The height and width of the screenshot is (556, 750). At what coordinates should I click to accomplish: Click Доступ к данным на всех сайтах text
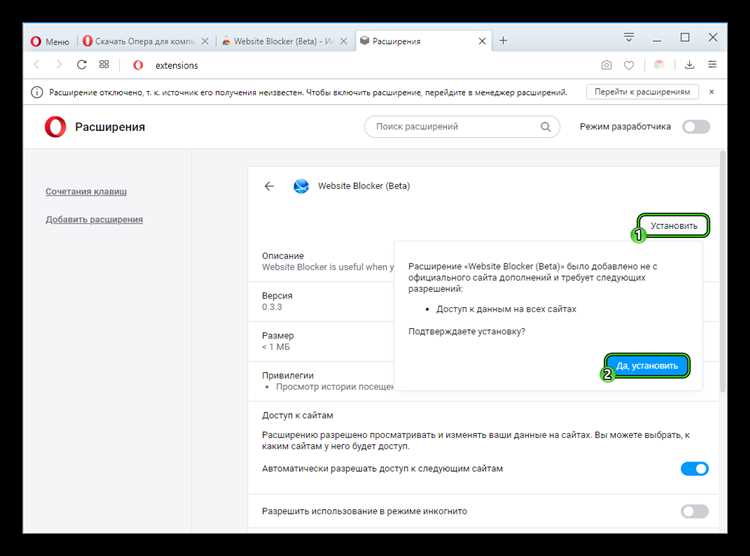[506, 309]
